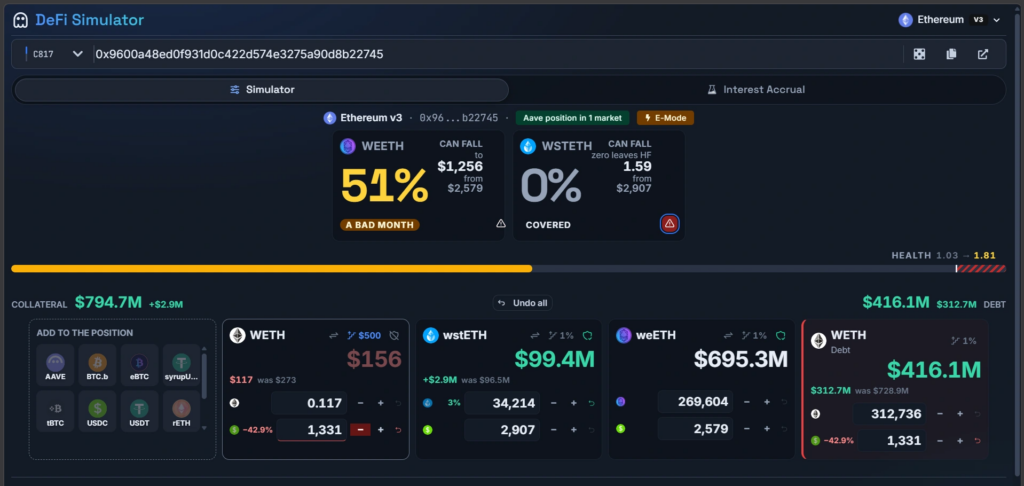Click the random address dice icon

pos(919,54)
